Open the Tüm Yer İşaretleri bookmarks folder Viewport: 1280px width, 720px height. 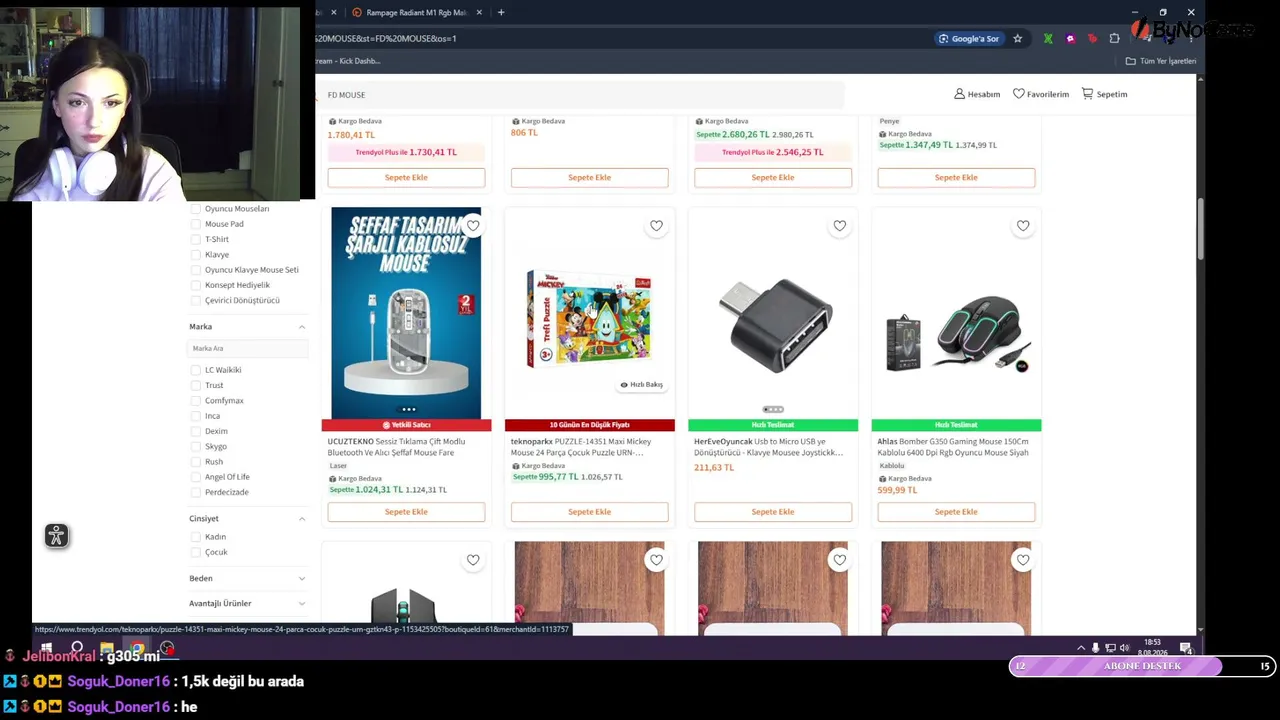[1161, 61]
